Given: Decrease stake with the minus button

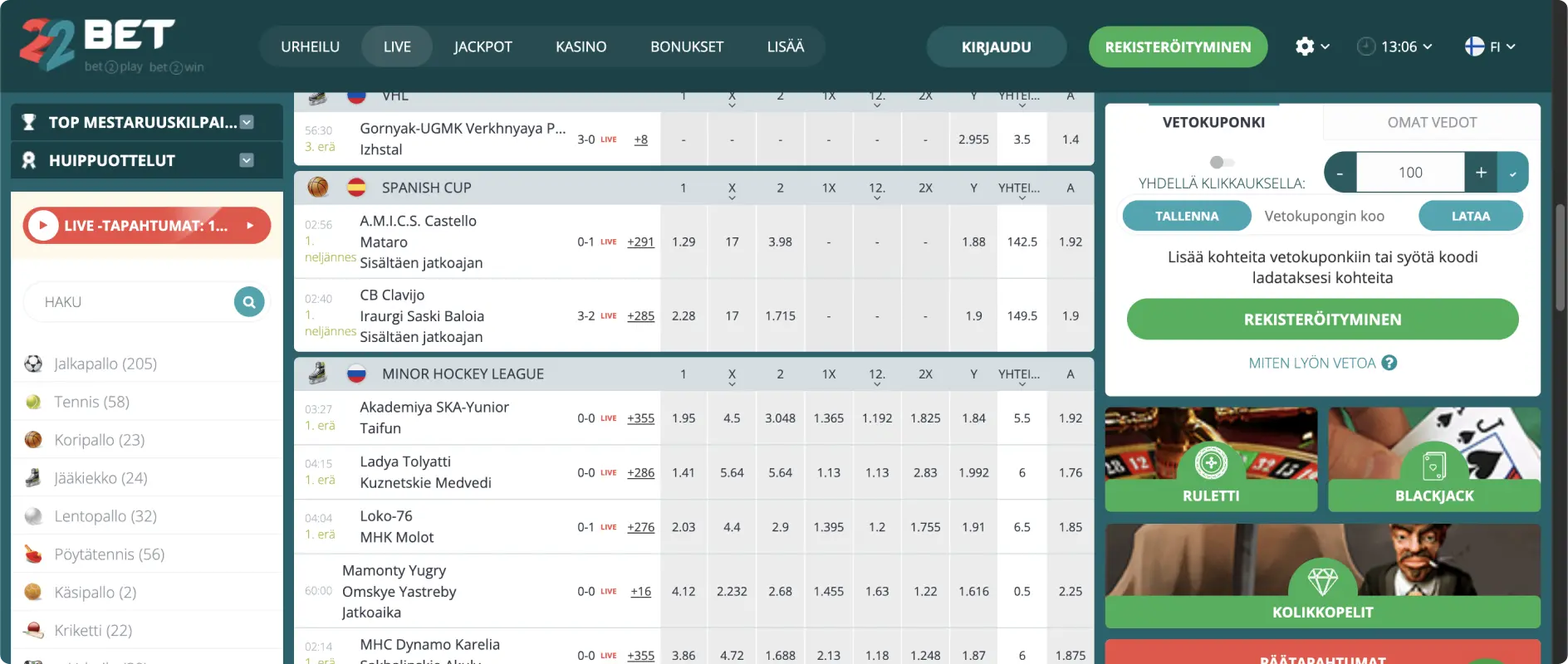Looking at the screenshot, I should [1340, 173].
